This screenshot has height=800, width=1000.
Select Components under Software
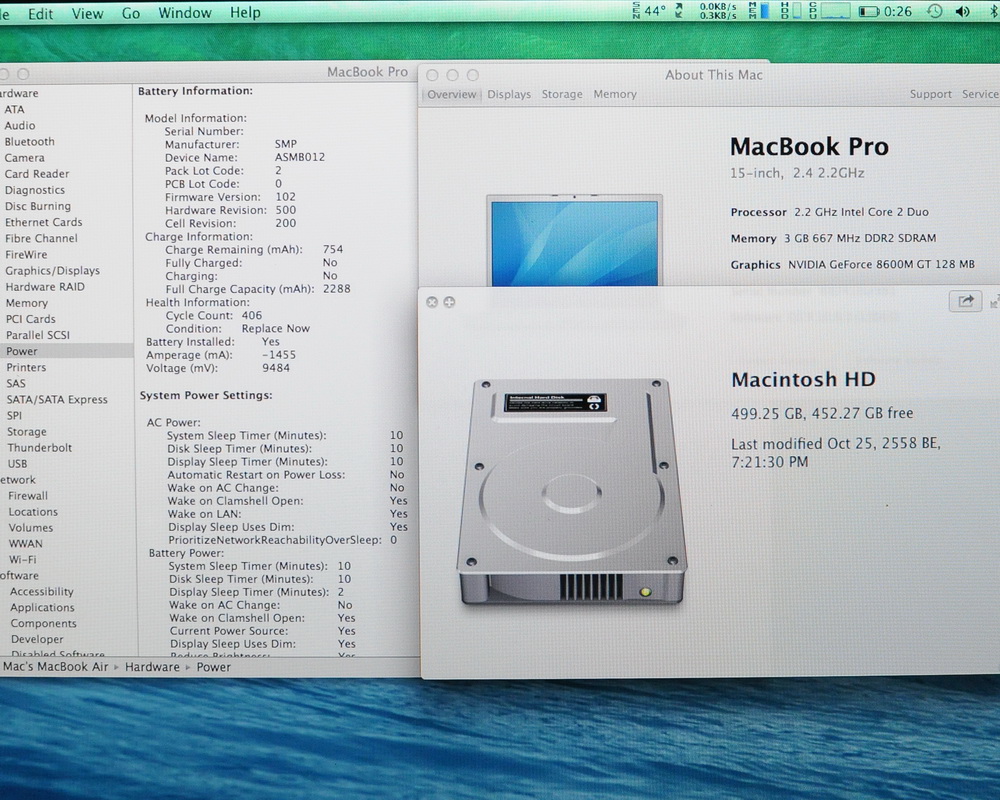43,623
